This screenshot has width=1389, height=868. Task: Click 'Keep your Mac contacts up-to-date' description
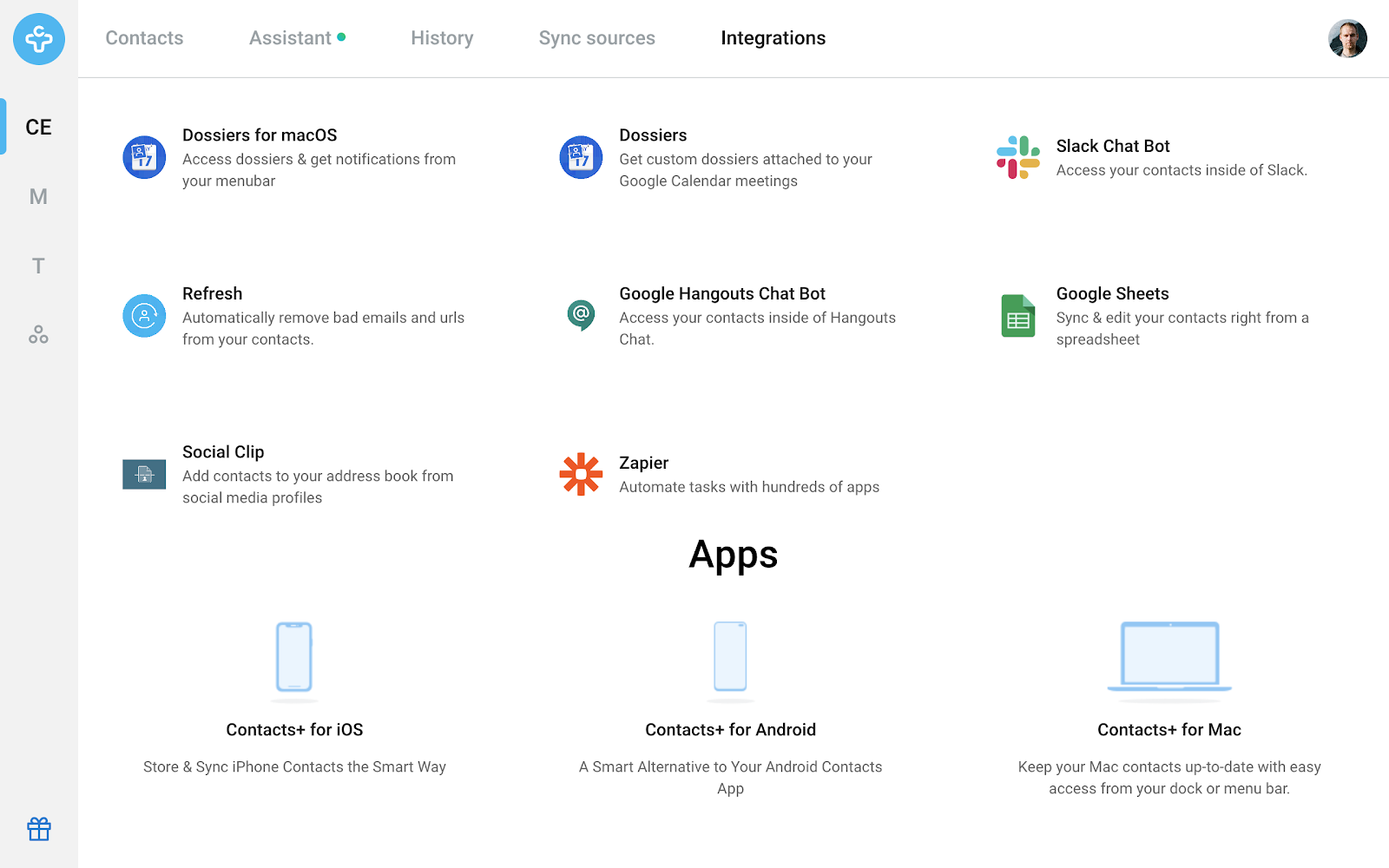point(1169,778)
